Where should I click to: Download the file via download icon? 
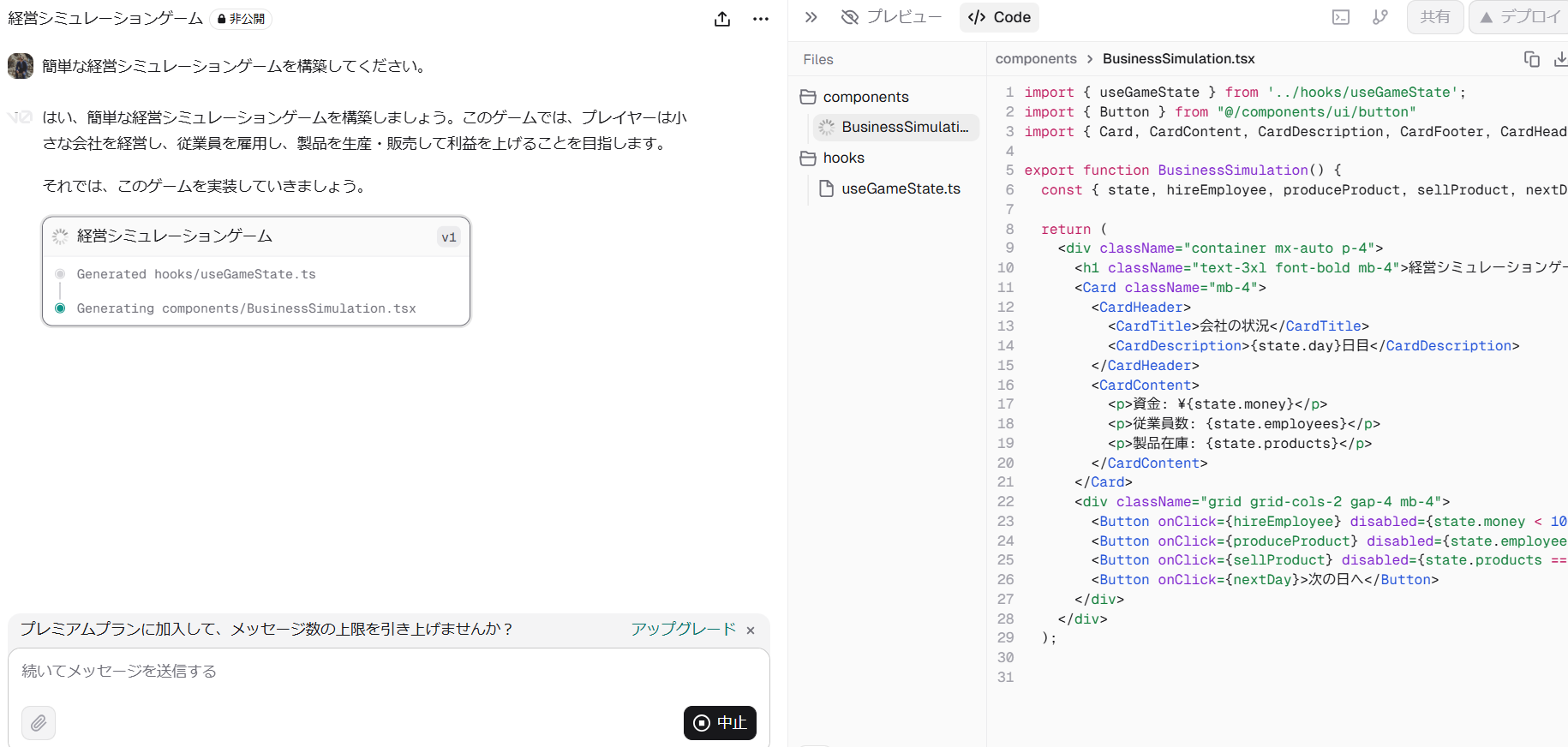click(1560, 59)
